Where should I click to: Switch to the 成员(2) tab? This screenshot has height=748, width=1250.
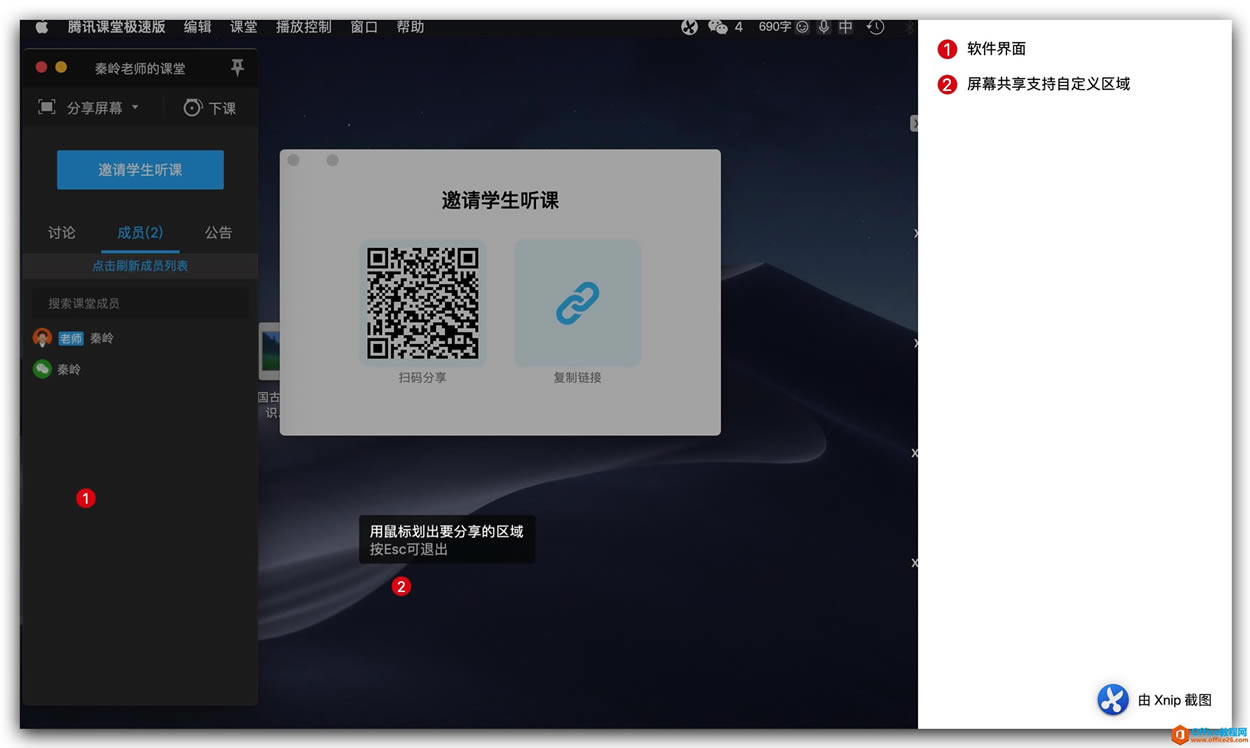click(140, 232)
